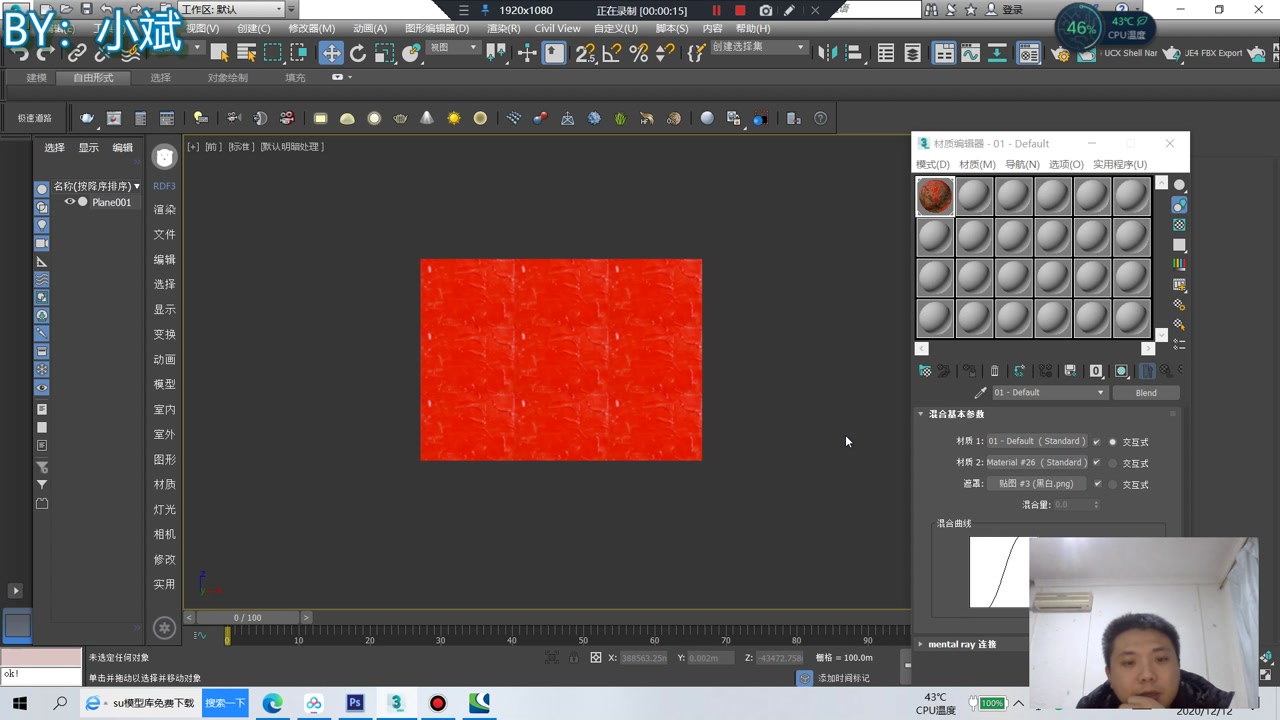Click the sun light icon
The height and width of the screenshot is (720, 1280).
[x=454, y=118]
